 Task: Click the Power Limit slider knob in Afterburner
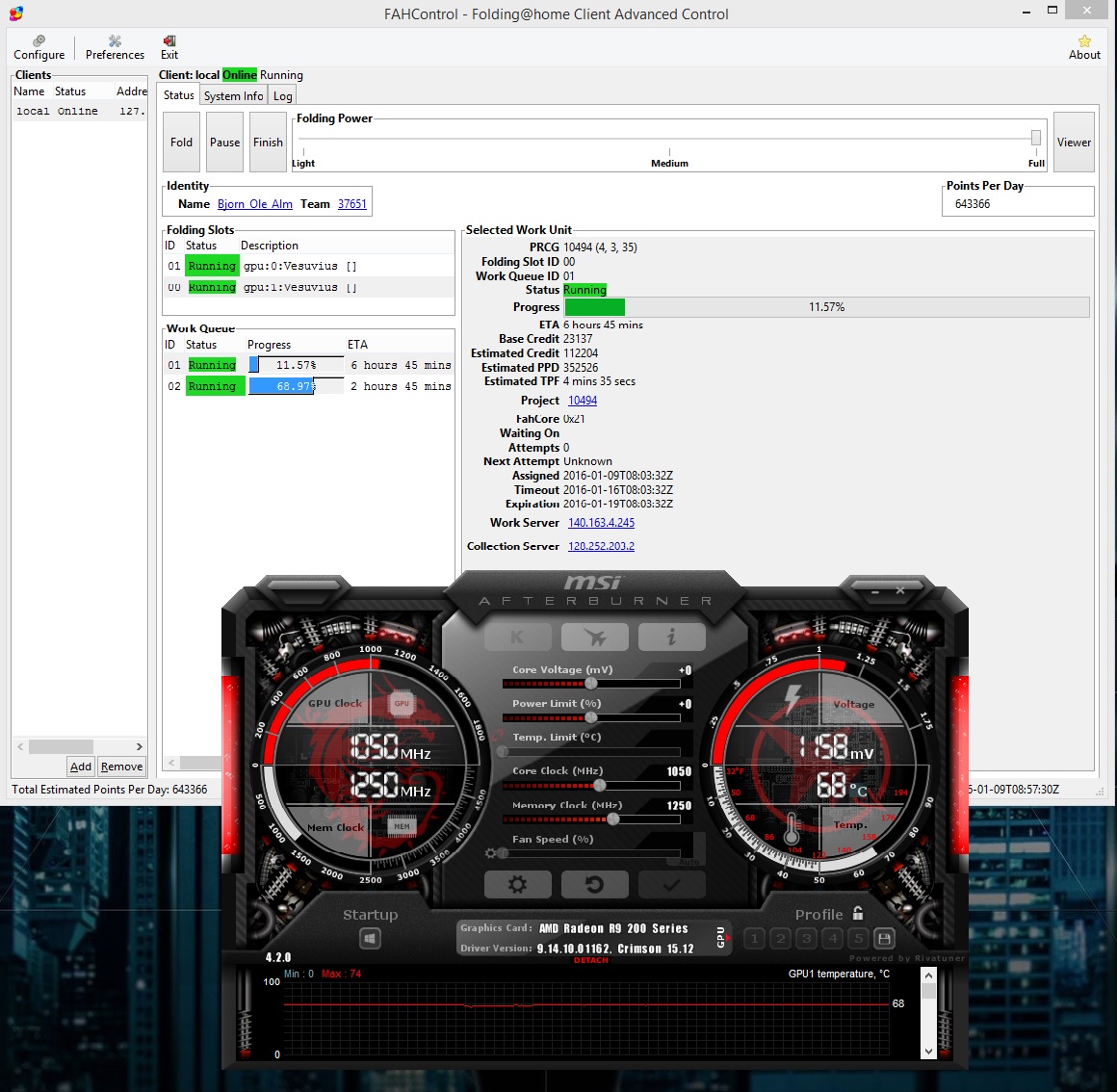click(590, 718)
